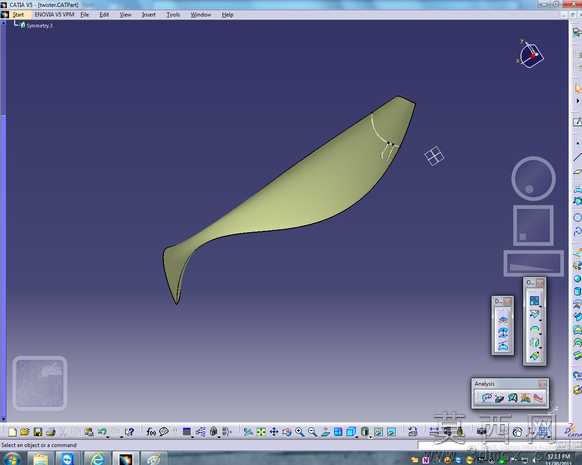582x465 pixels.
Task: Open the dropdown beside blue square icon
Action: (x=193, y=436)
